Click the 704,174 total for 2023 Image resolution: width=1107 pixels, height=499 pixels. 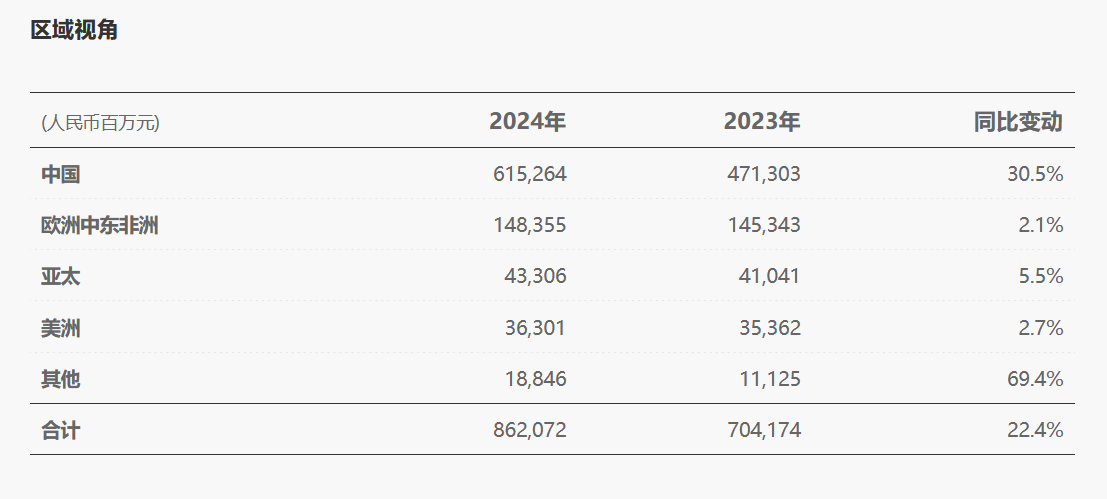(763, 431)
